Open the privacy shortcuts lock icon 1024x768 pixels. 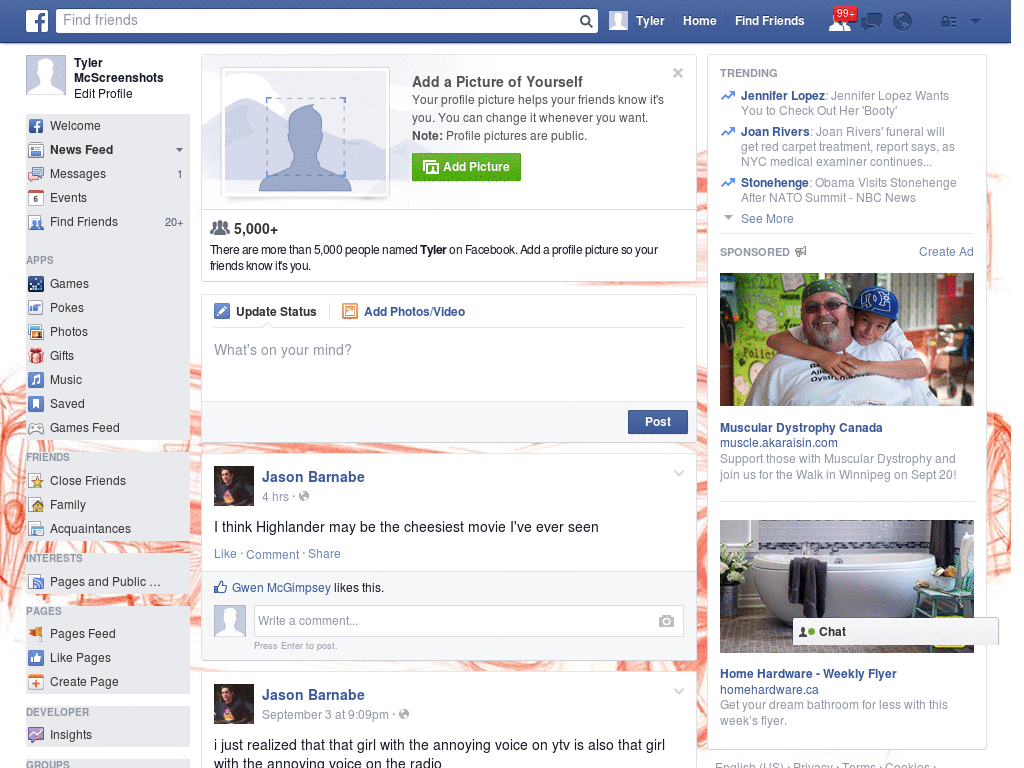pyautogui.click(x=948, y=22)
